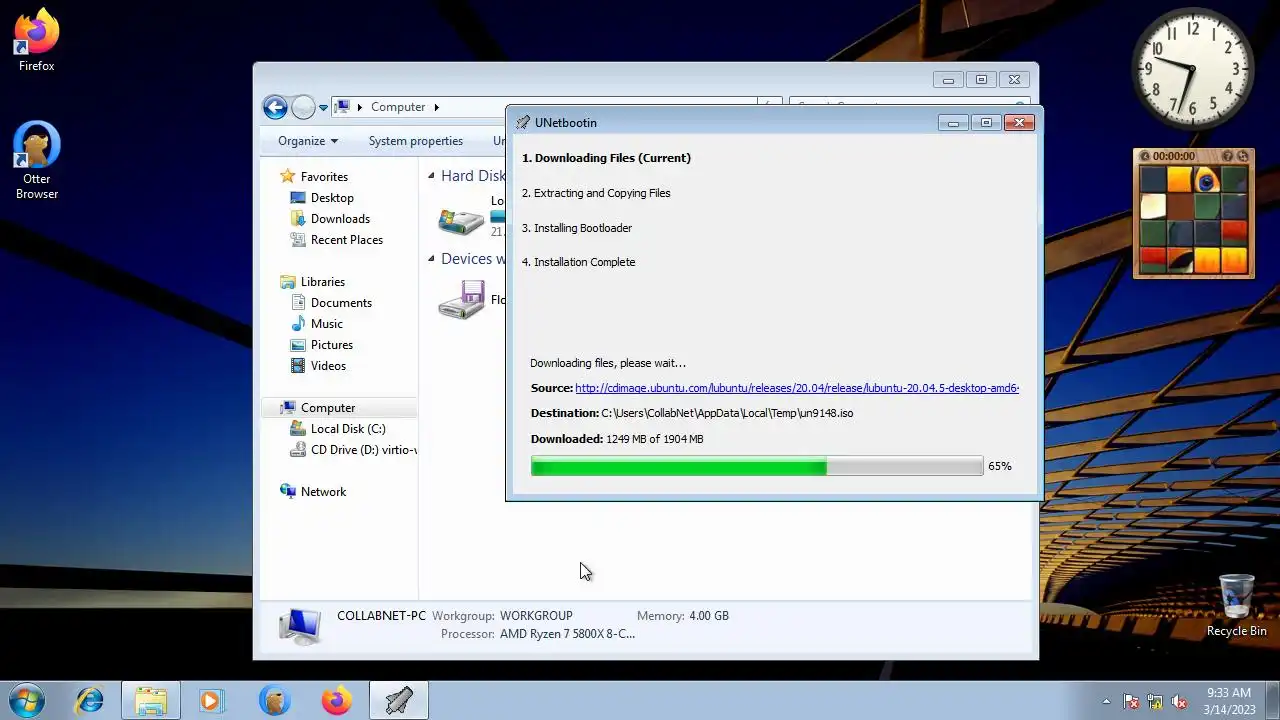Collapse the Devices with Removable Storage group
The image size is (1280, 720).
[x=432, y=258]
